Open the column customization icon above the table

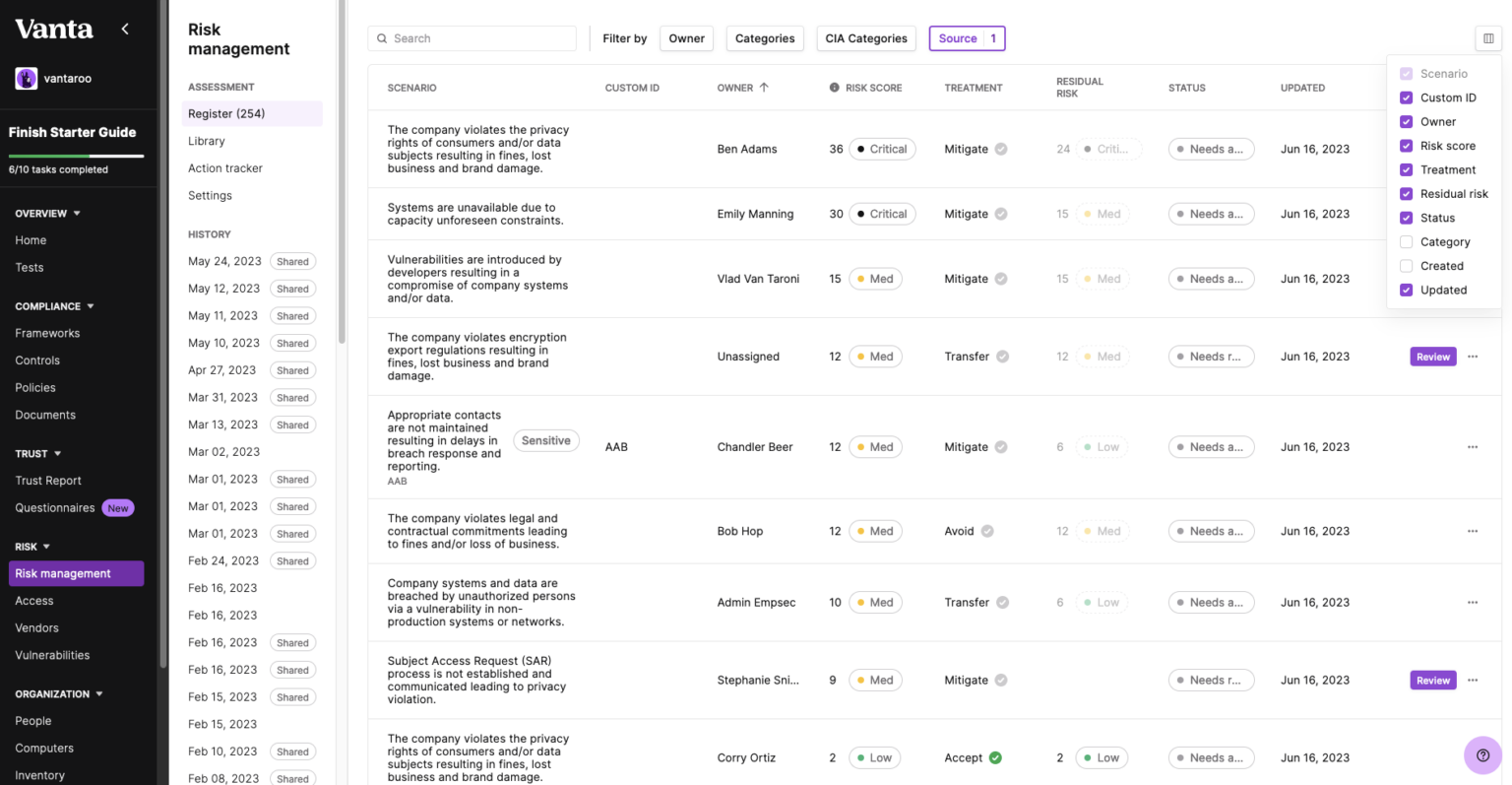click(x=1489, y=37)
